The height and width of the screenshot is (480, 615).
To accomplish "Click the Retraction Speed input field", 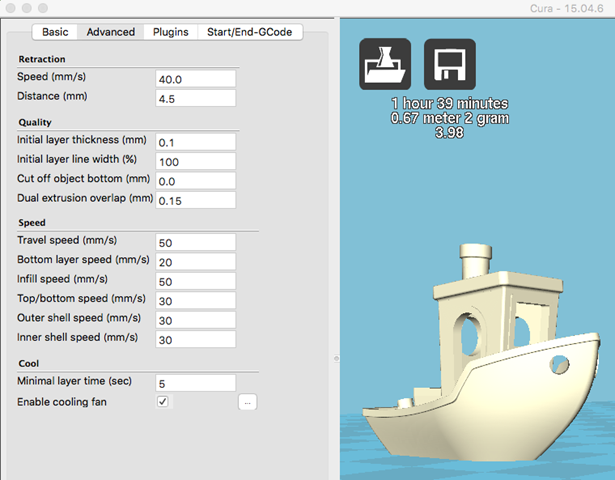I will pos(195,78).
